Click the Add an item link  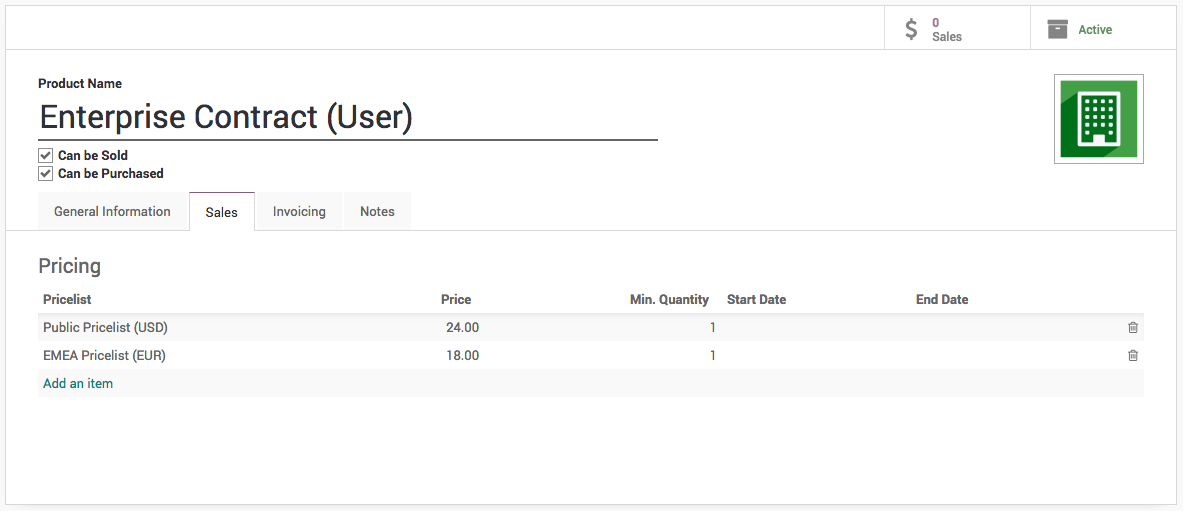click(x=78, y=383)
